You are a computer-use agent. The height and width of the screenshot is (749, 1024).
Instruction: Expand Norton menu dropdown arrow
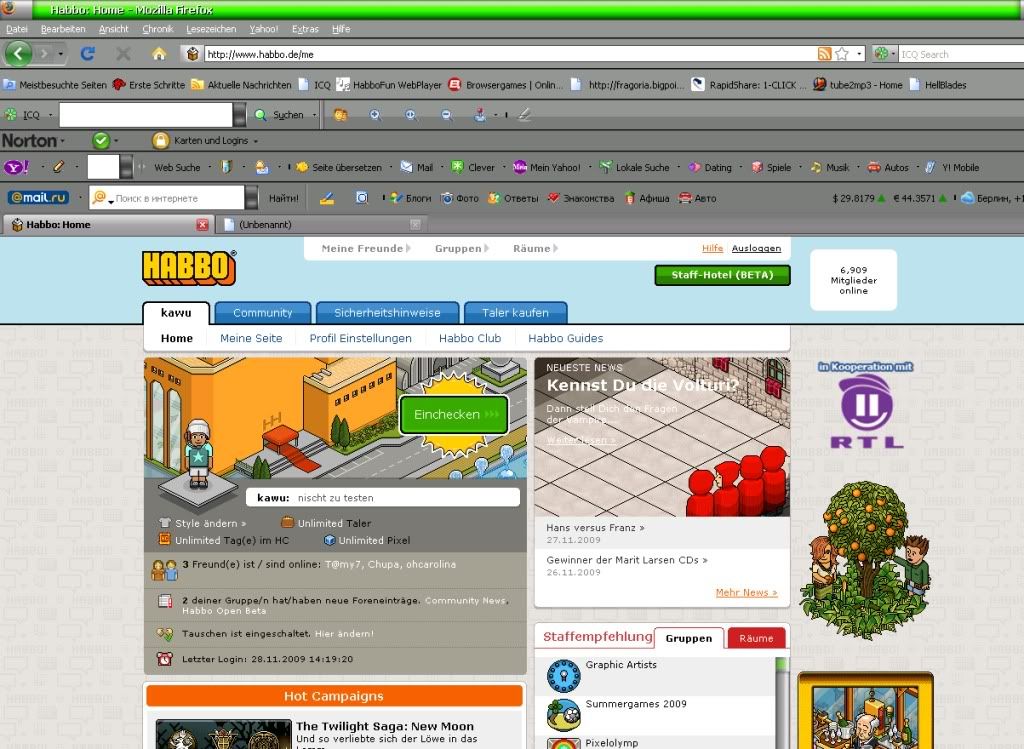coord(63,141)
